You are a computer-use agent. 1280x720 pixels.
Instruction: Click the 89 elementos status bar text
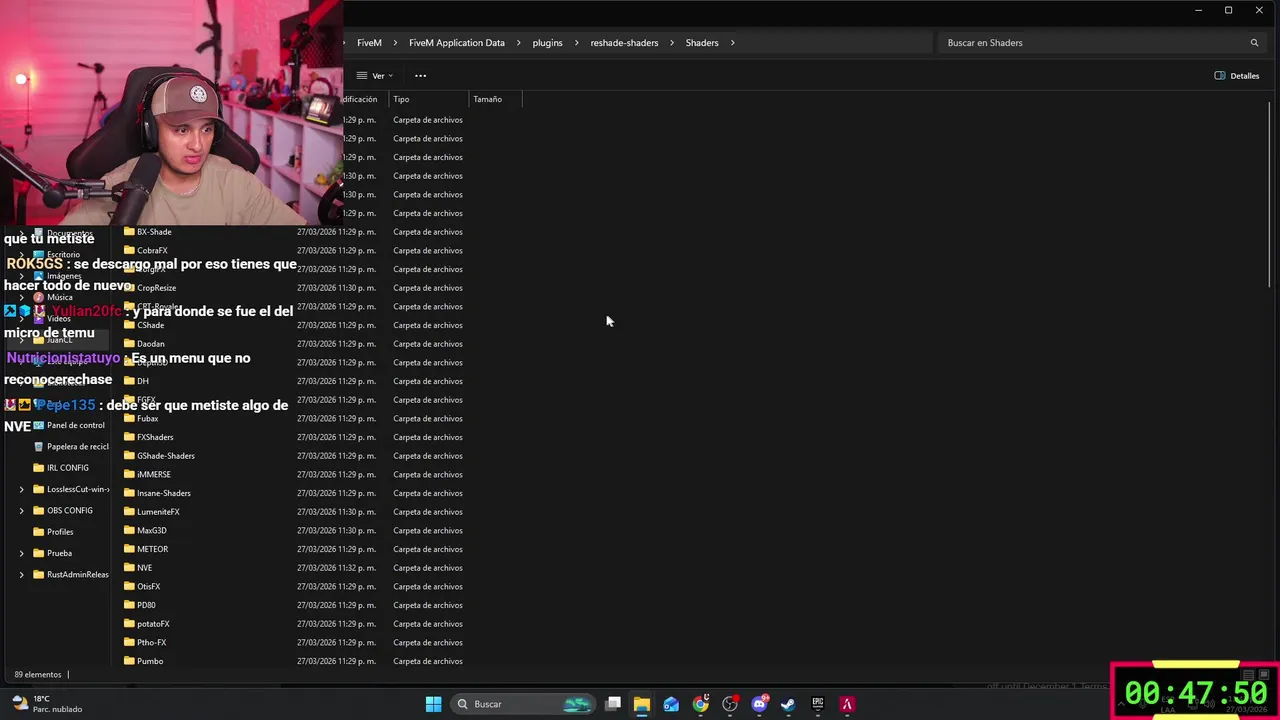(38, 675)
